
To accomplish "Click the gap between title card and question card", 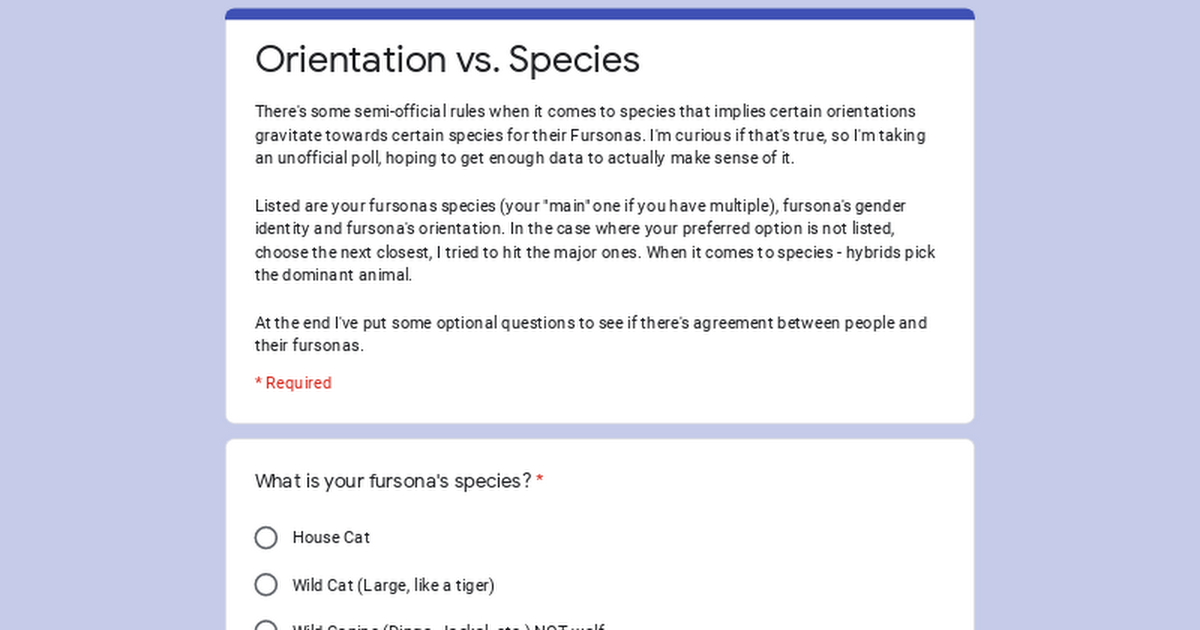I will (600, 431).
